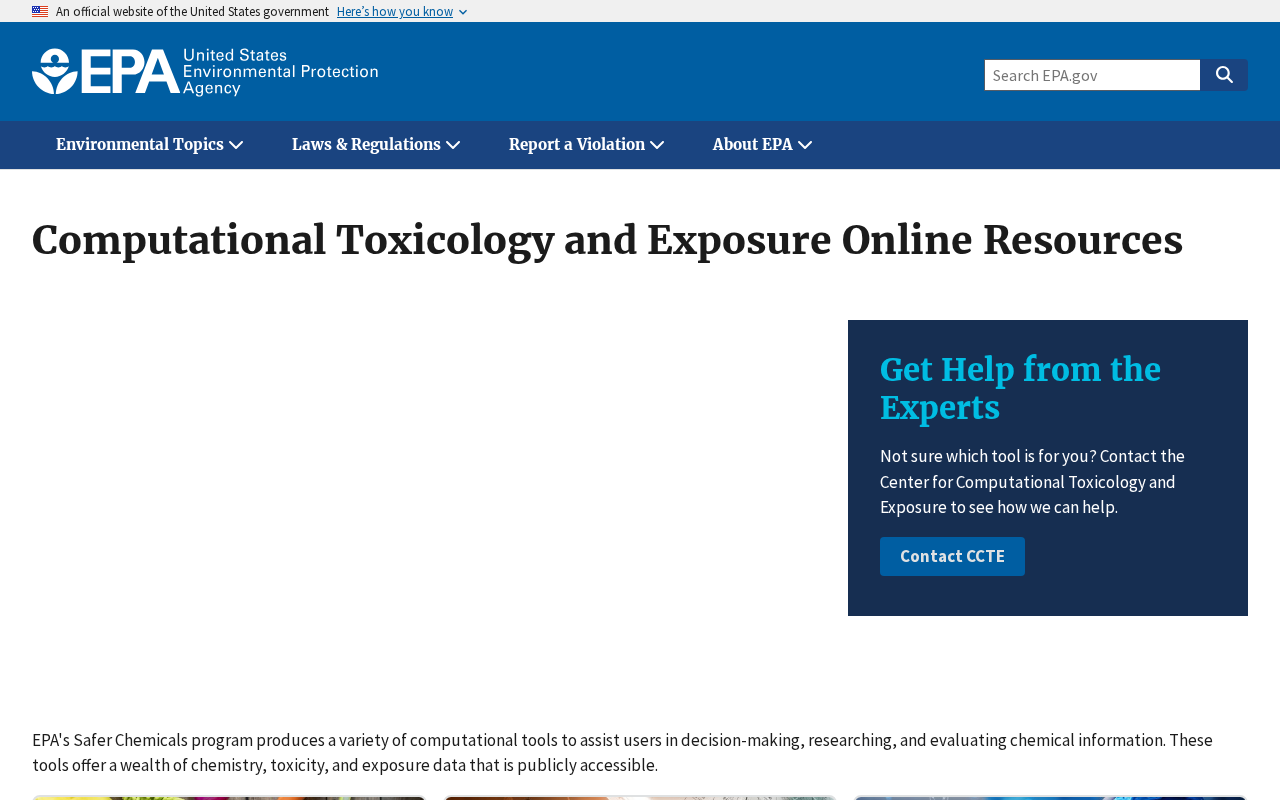Expand the Report a Violation dropdown
The image size is (1280, 800).
click(x=587, y=145)
